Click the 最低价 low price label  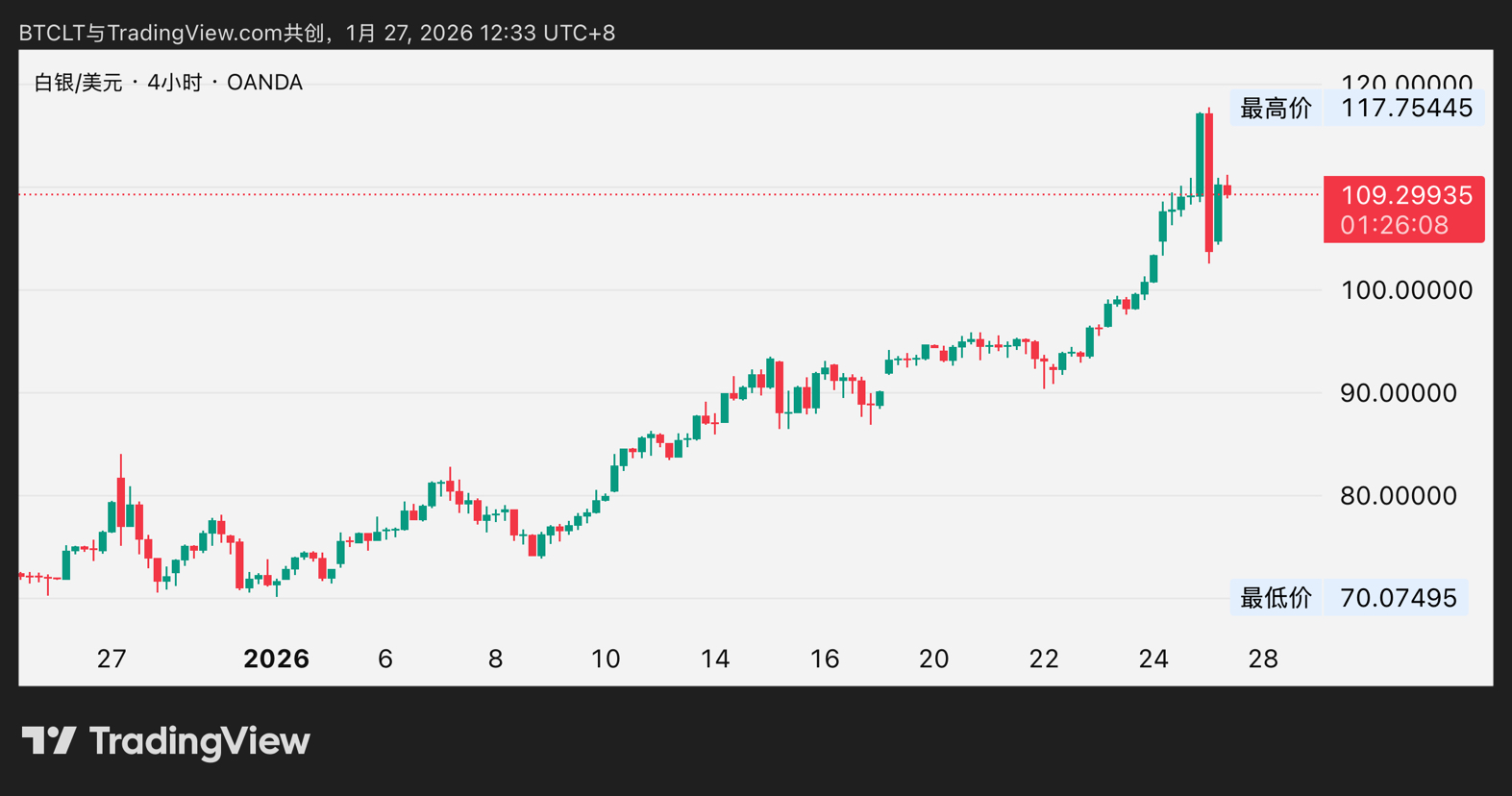pos(1276,598)
